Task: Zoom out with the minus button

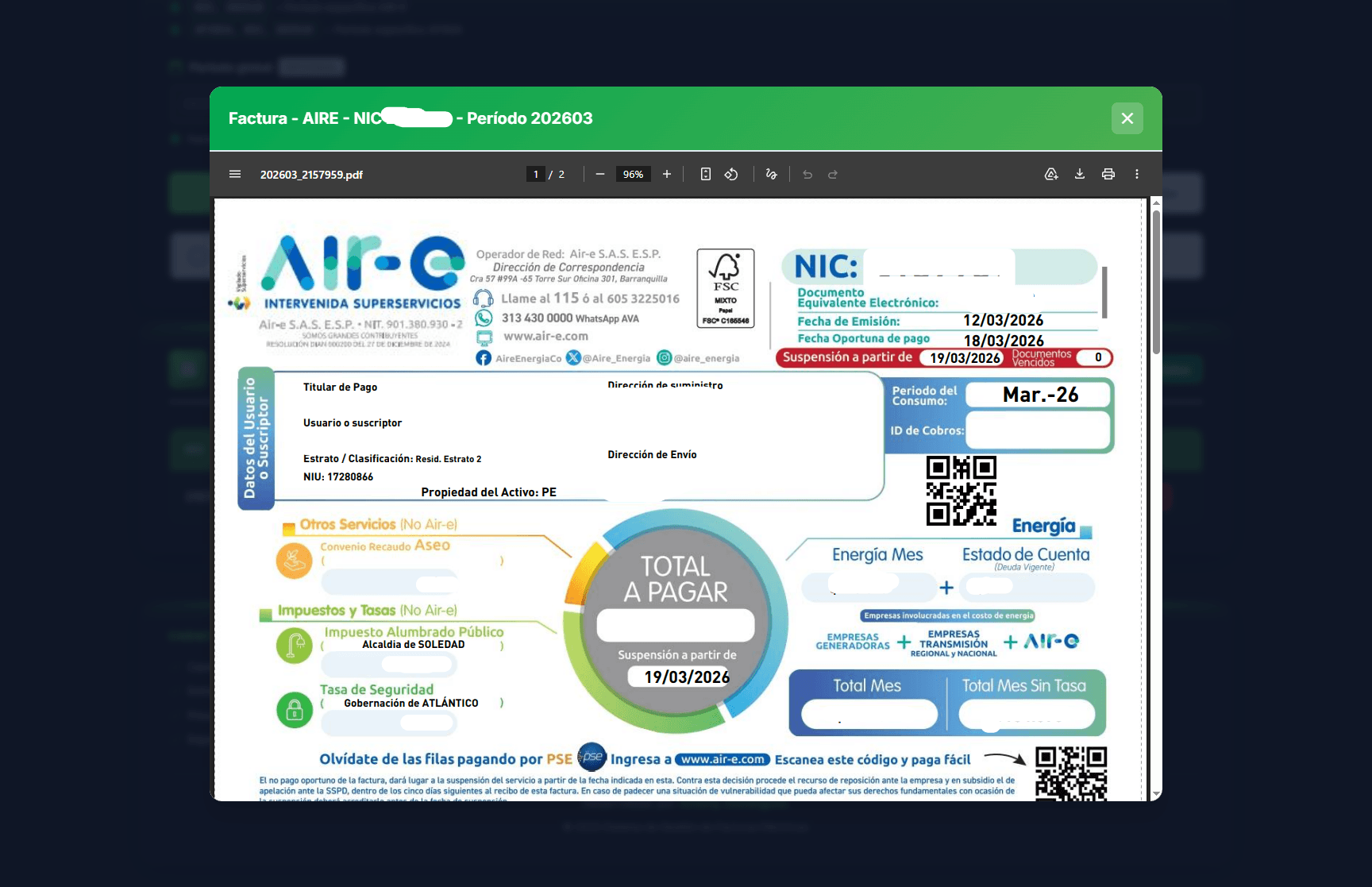Action: tap(600, 174)
